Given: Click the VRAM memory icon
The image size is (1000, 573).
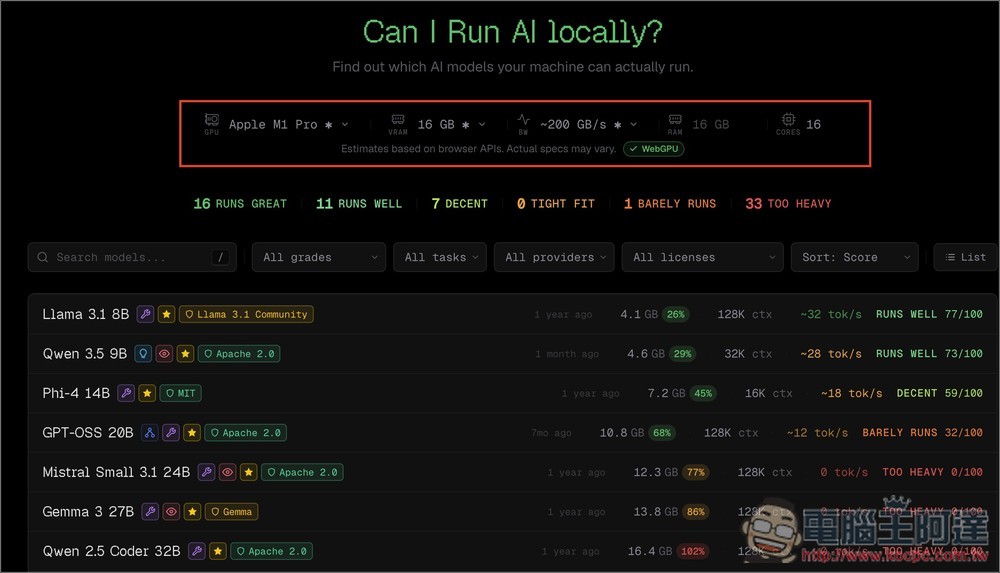Looking at the screenshot, I should [x=398, y=119].
